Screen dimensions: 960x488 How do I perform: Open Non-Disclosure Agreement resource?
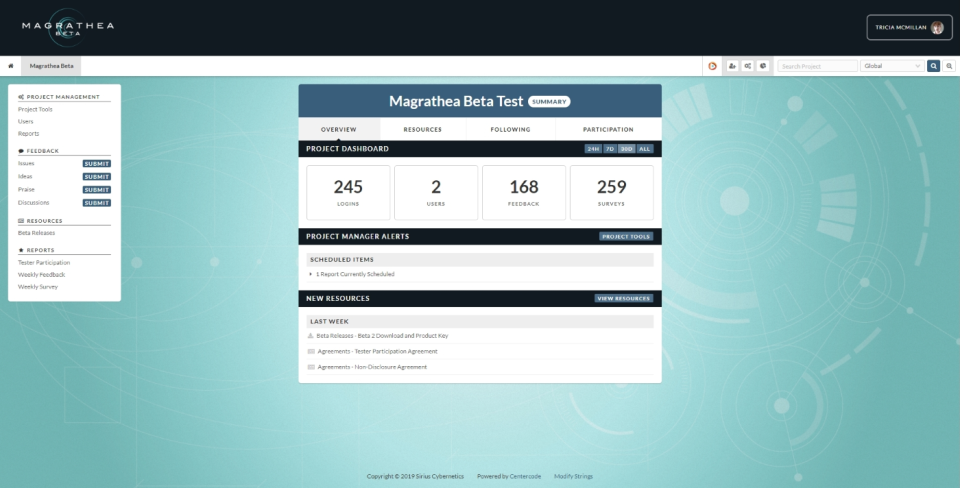coord(372,367)
